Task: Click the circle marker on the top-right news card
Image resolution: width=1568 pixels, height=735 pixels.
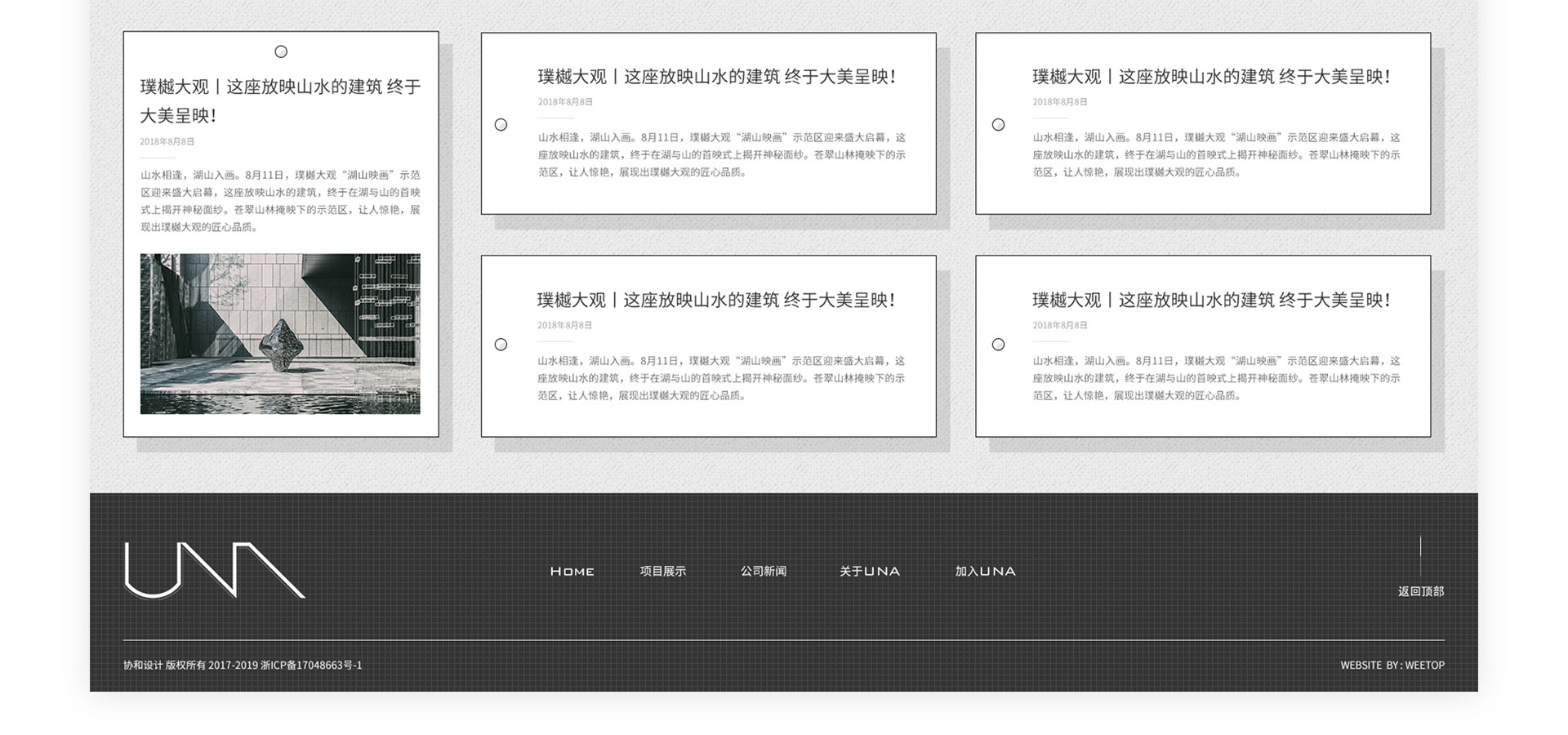Action: 998,125
